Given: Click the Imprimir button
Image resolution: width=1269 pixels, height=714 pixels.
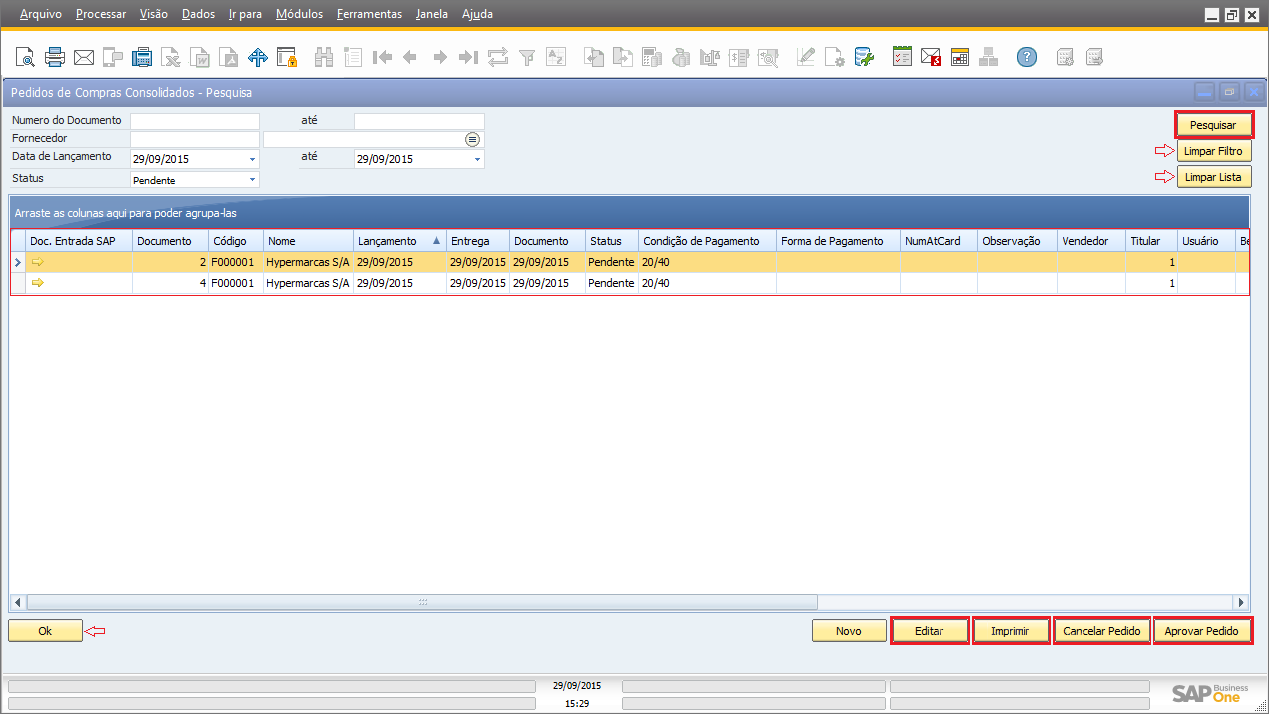Looking at the screenshot, I should (x=1011, y=631).
